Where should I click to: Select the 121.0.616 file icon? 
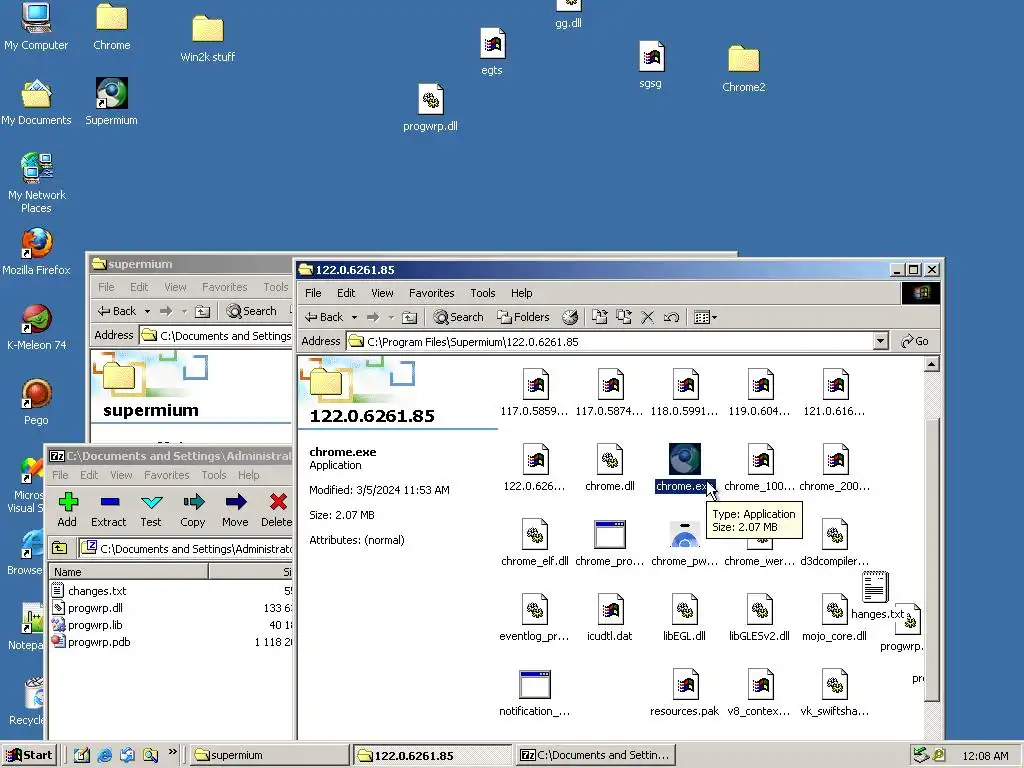(x=835, y=384)
